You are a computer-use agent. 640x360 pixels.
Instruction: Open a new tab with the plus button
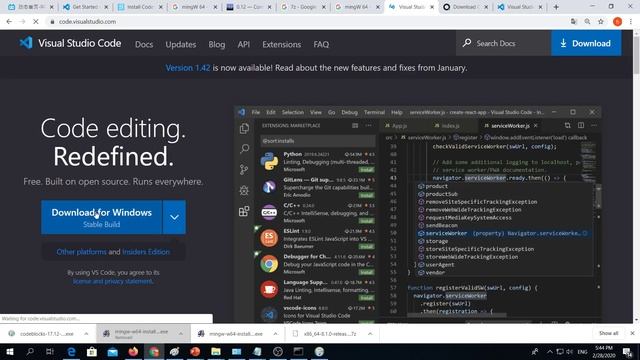pyautogui.click(x=556, y=7)
